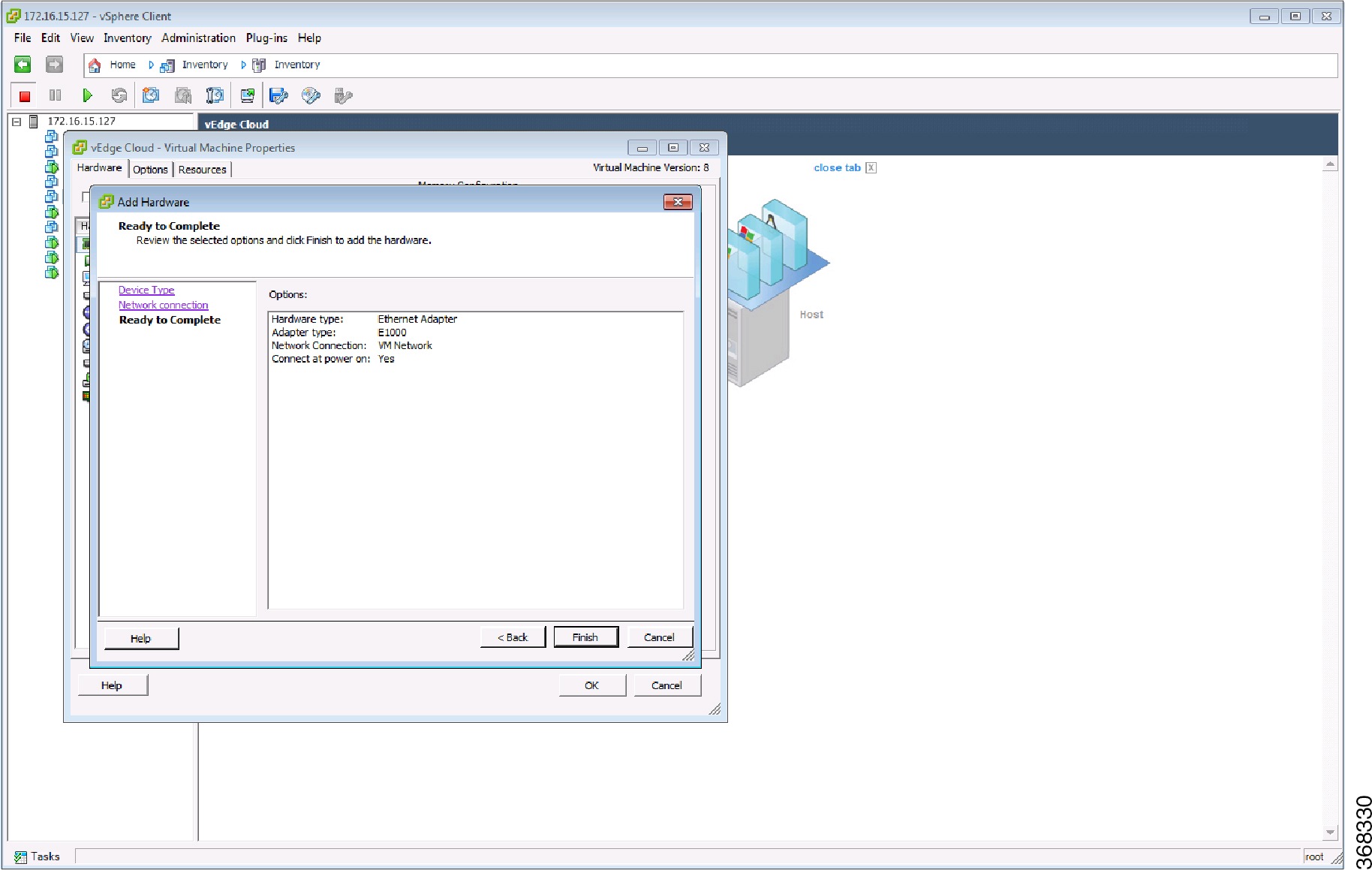1372x870 pixels.
Task: Click Virtual Machine Version: 8 label
Action: click(x=651, y=167)
